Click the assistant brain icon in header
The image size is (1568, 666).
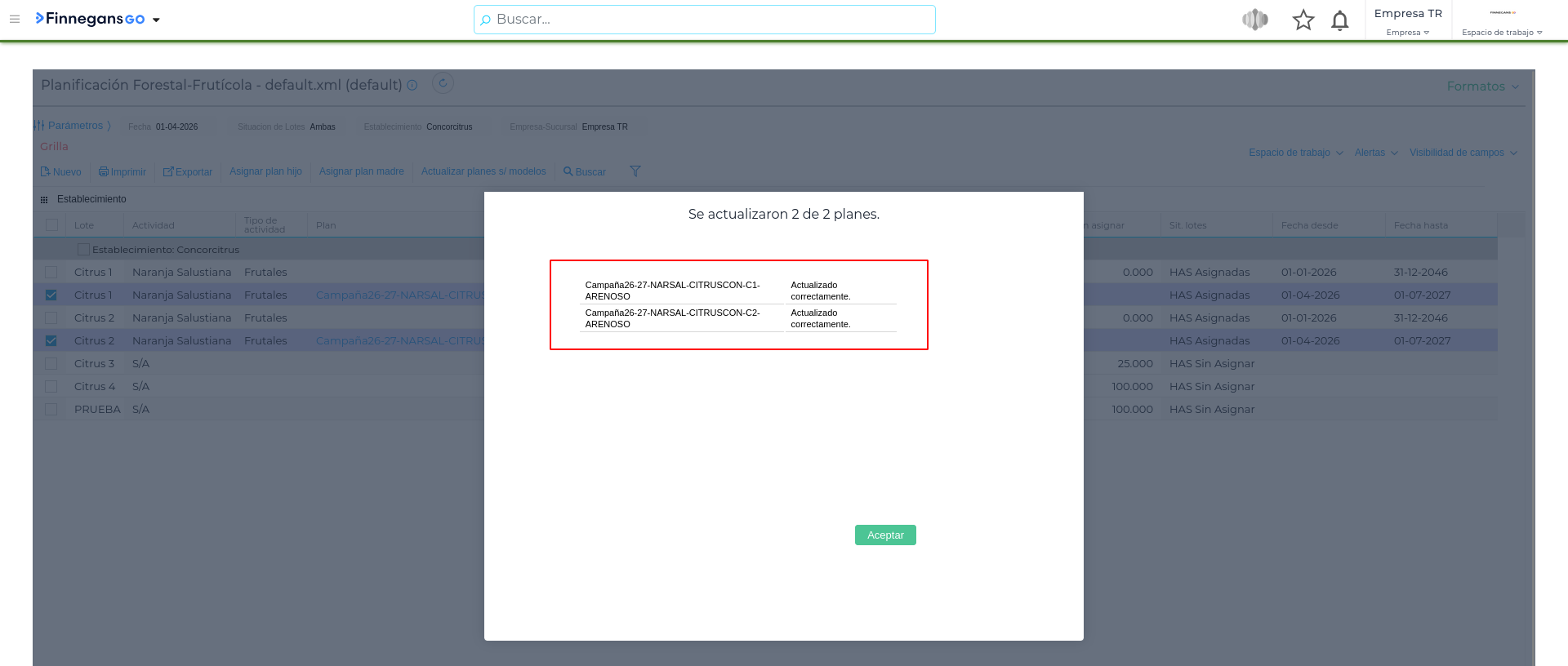point(1254,20)
